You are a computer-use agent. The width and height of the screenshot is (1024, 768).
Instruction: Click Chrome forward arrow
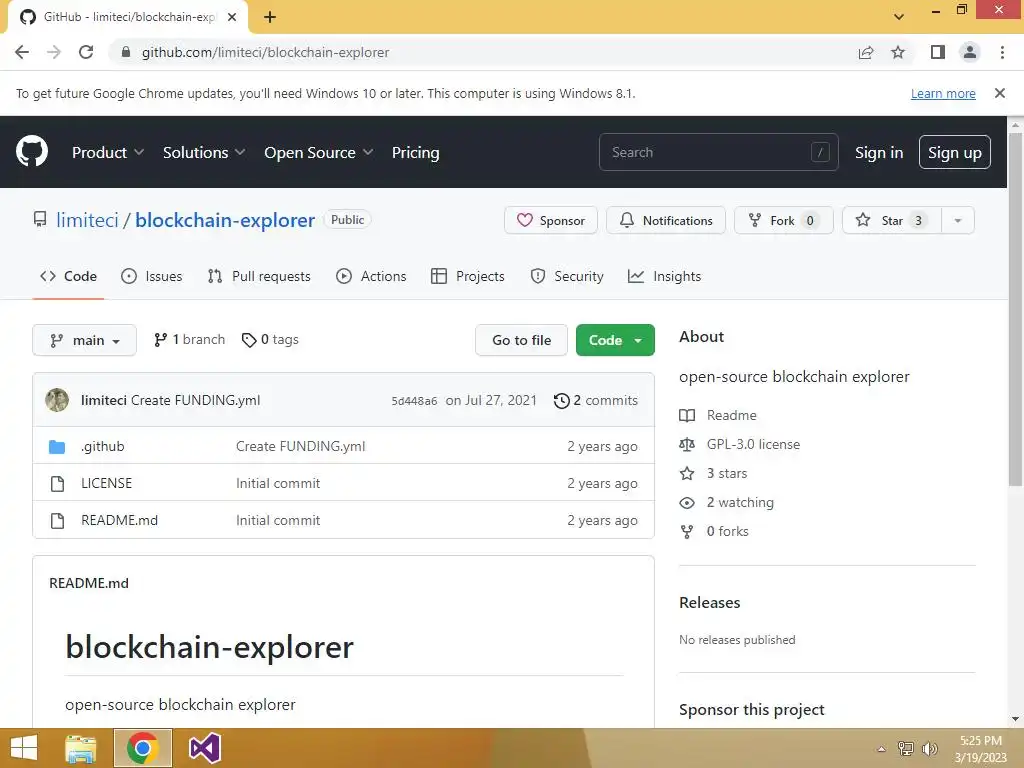(x=54, y=52)
